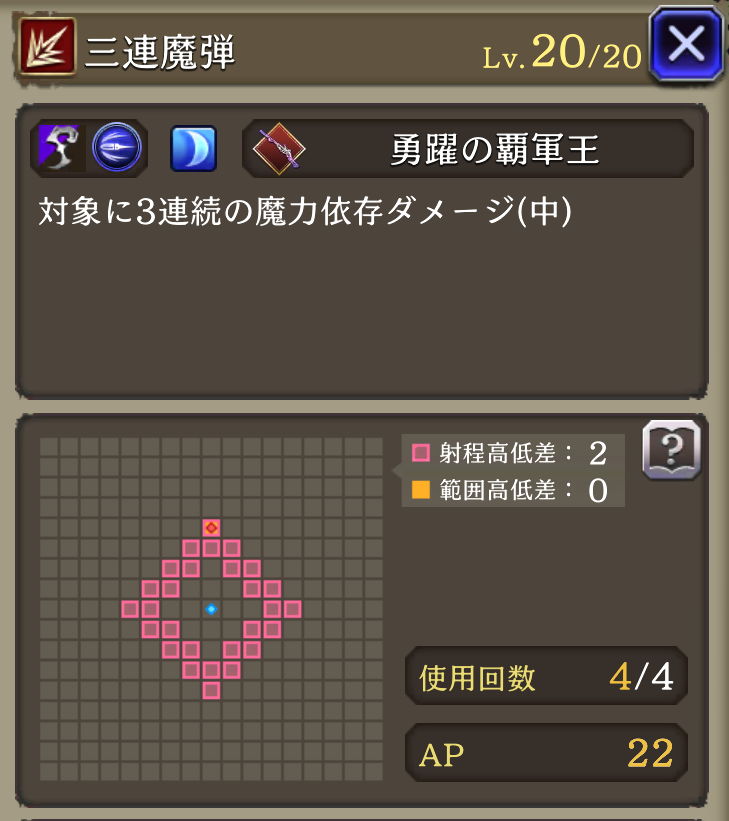Image resolution: width=729 pixels, height=821 pixels.
Task: Click the 三連魔弾 skill title
Action: pos(160,52)
